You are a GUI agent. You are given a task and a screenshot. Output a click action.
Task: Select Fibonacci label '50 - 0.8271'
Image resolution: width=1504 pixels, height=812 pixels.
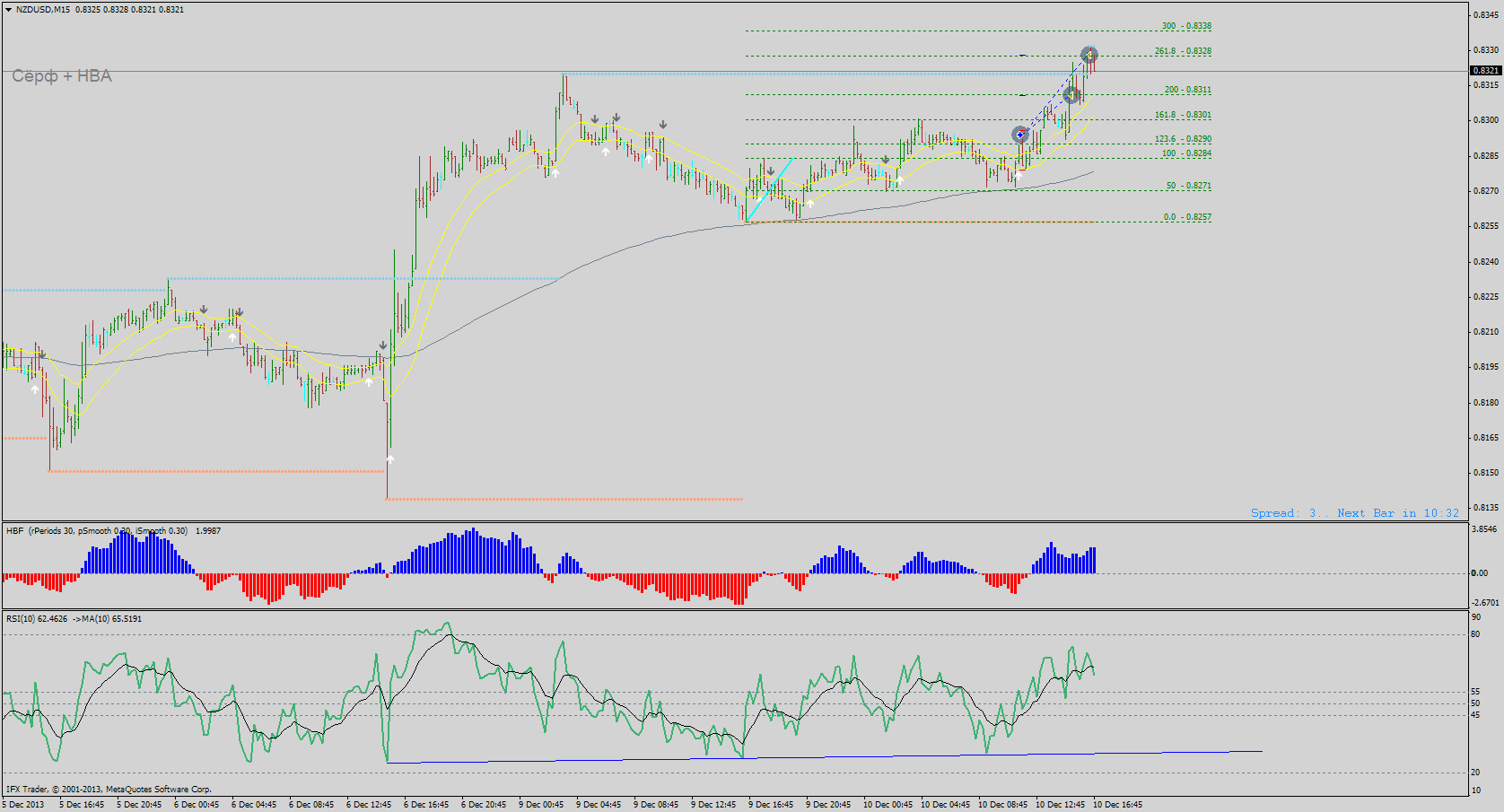point(1189,186)
